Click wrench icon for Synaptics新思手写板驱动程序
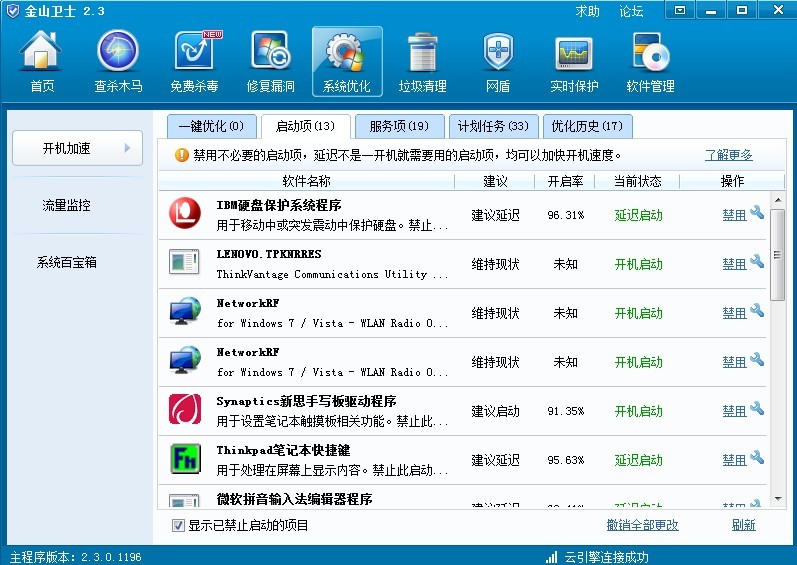Screen dimensions: 797x565 pyautogui.click(x=757, y=409)
